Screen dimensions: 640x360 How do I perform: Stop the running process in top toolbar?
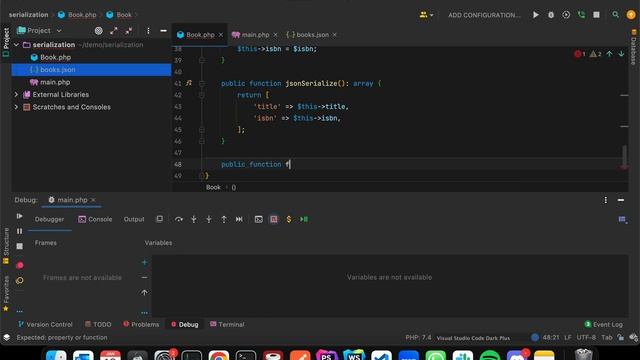[x=596, y=15]
